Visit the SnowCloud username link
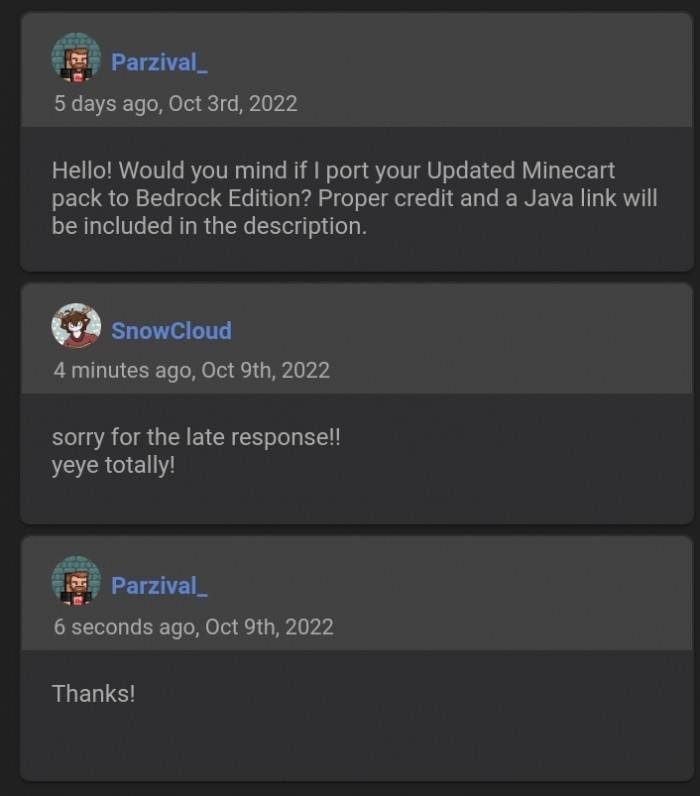Viewport: 700px width, 796px height. 171,331
